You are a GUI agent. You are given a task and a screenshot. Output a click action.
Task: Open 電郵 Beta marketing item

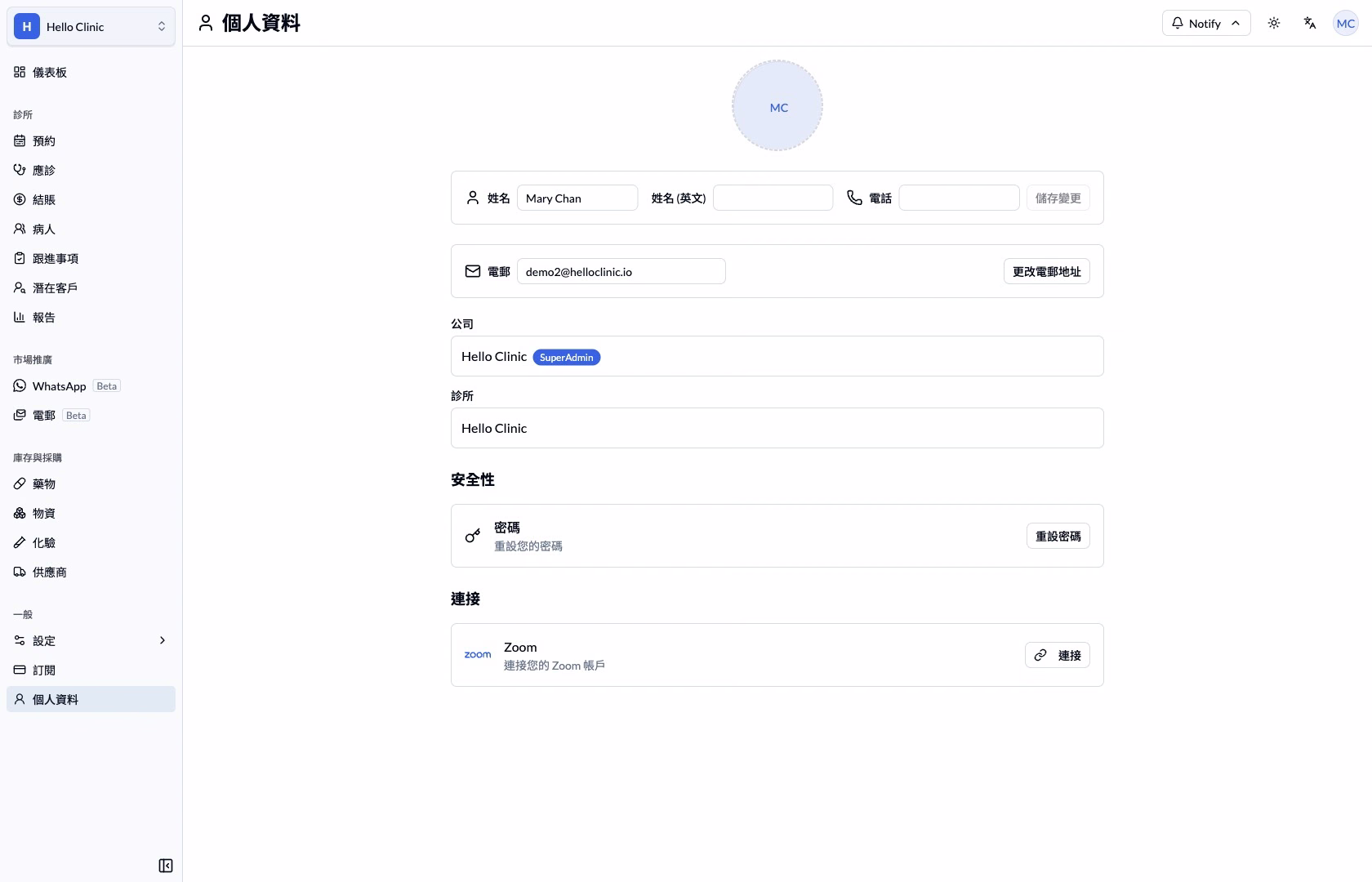[91, 415]
